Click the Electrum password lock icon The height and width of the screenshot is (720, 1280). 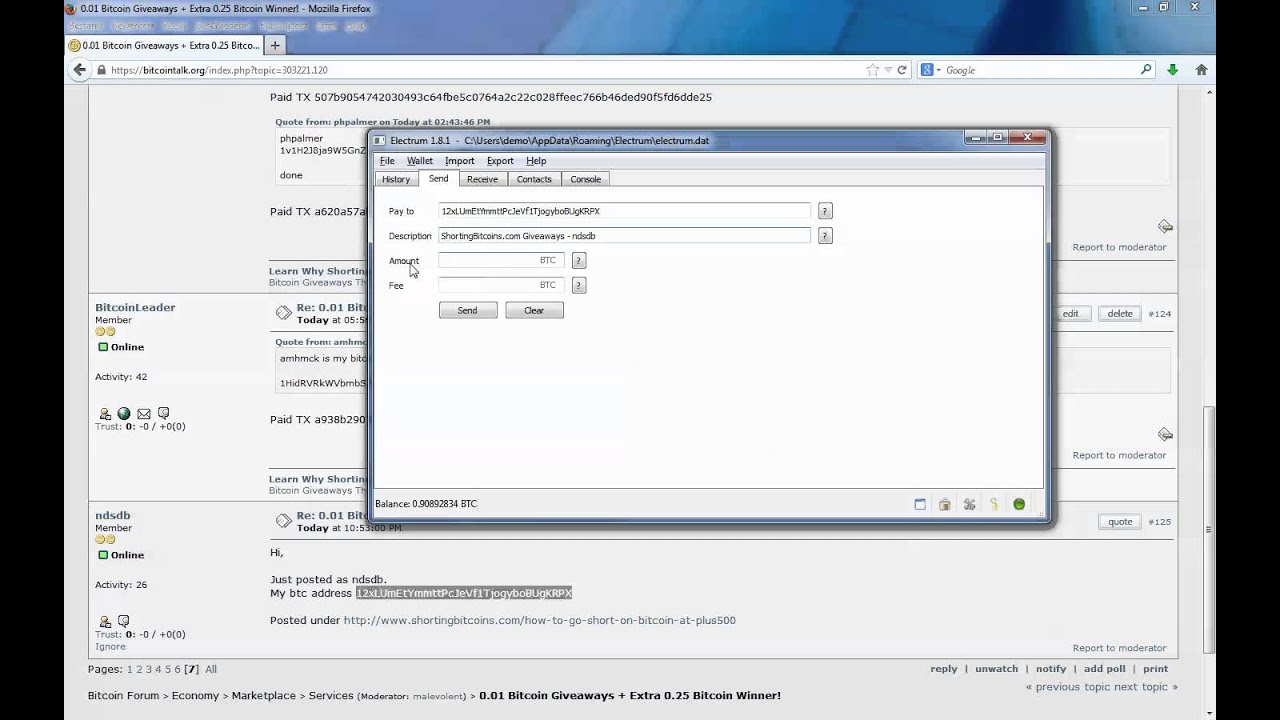click(x=944, y=504)
